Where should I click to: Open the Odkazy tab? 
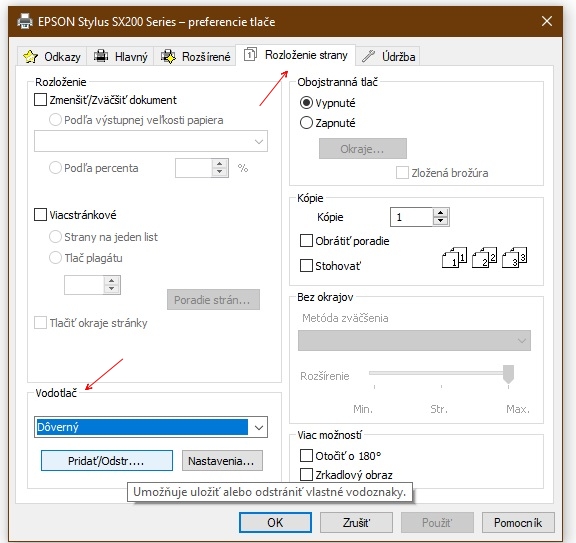point(52,57)
